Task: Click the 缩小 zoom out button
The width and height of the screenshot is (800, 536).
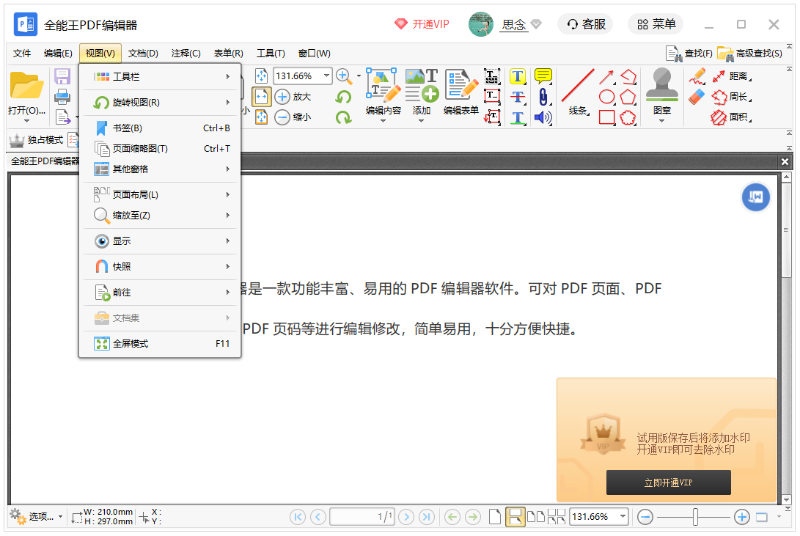Action: point(293,117)
